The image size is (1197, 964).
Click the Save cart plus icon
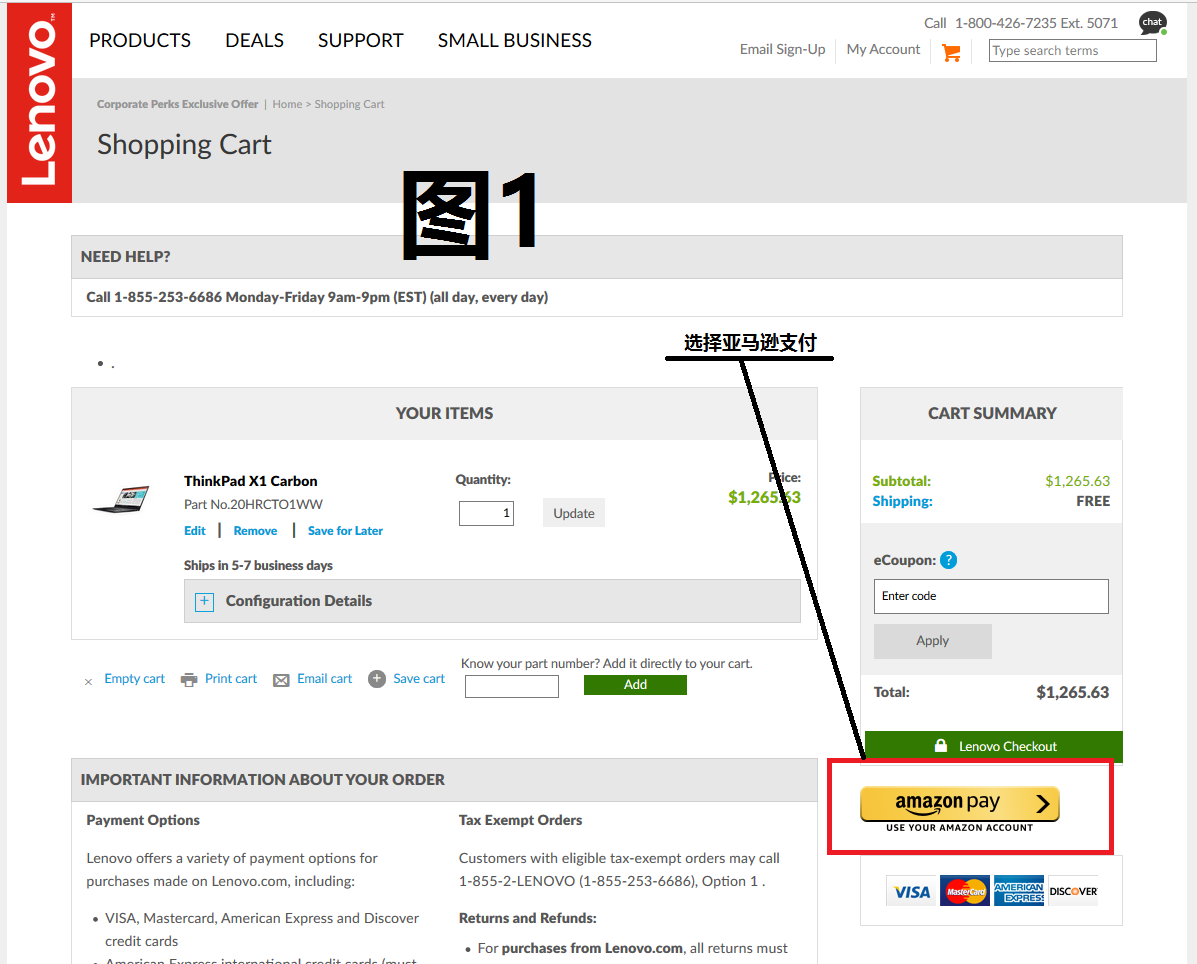pyautogui.click(x=377, y=679)
